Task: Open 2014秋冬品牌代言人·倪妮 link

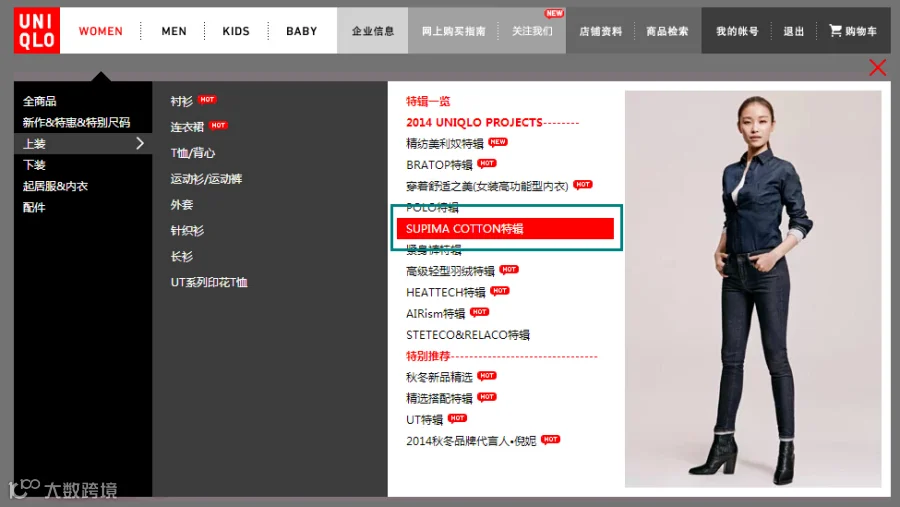Action: (471, 441)
